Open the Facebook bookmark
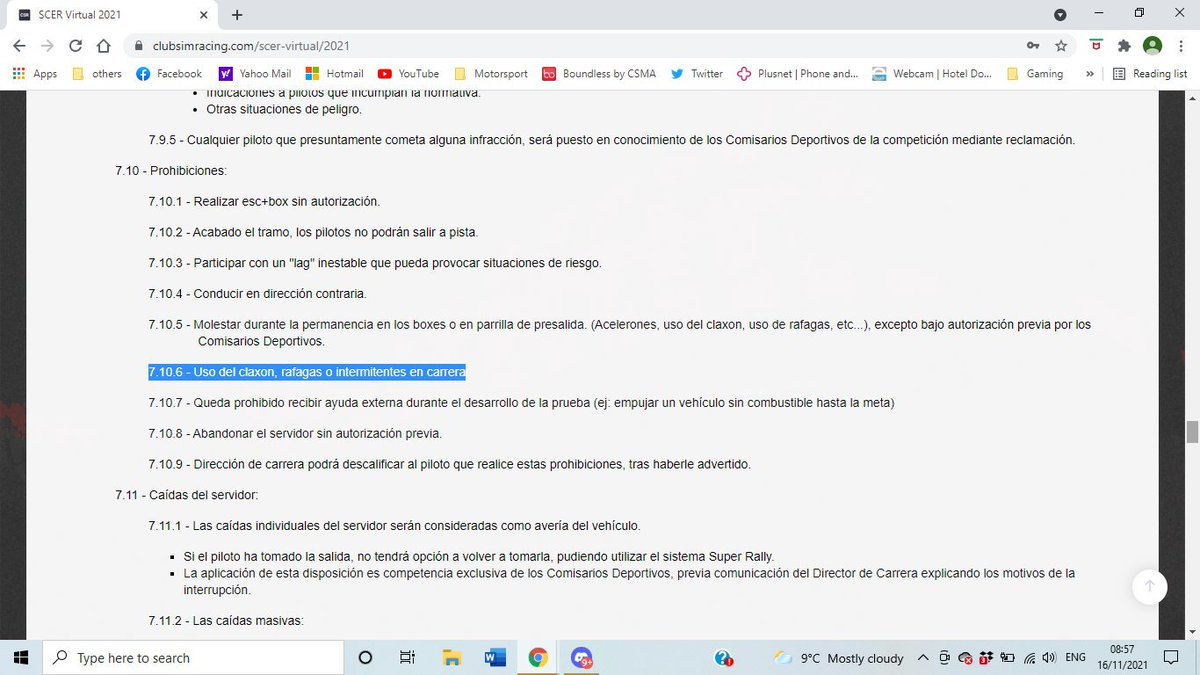This screenshot has height=675, width=1200. [x=169, y=73]
